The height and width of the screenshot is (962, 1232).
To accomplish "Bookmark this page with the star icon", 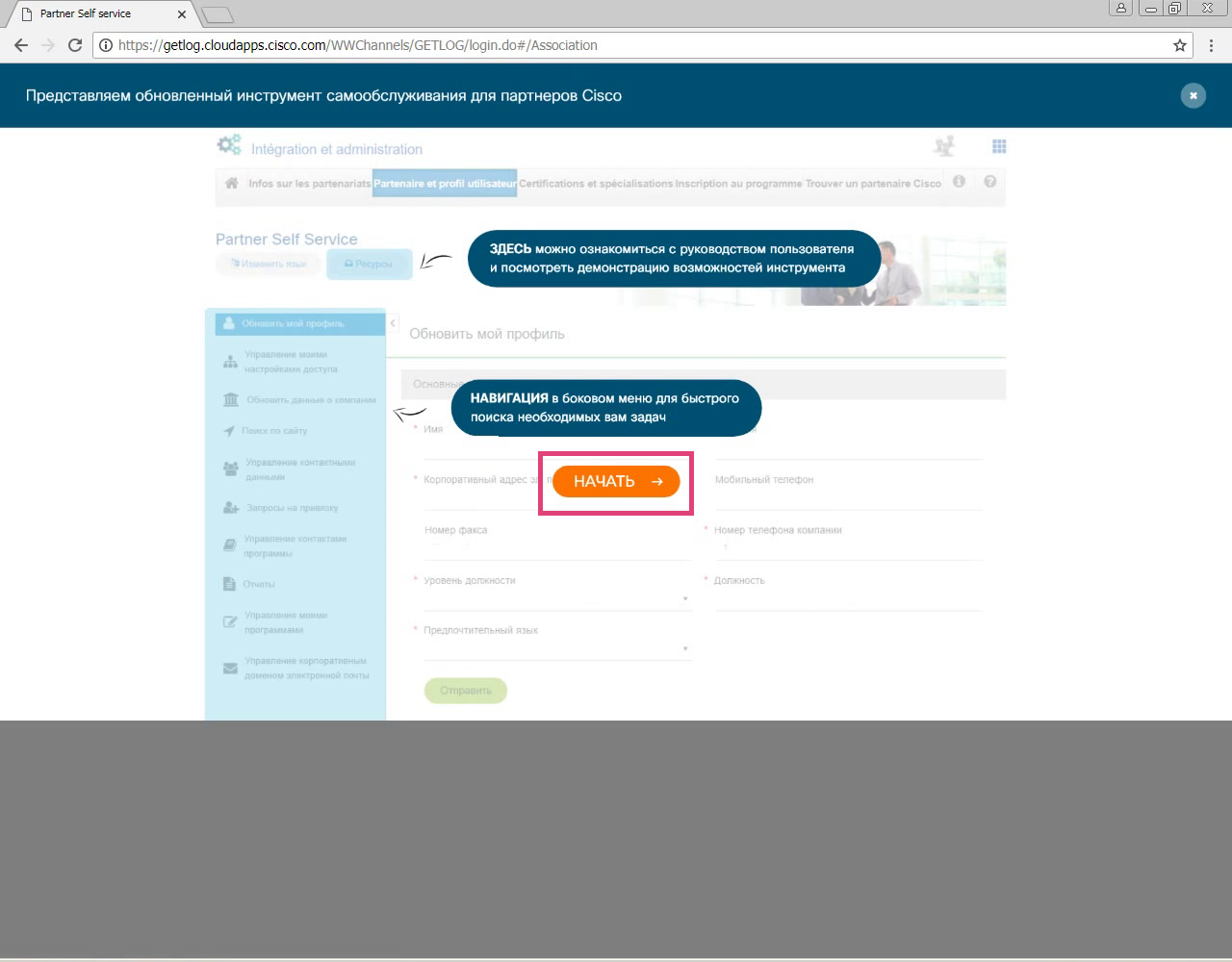I will tap(1180, 45).
